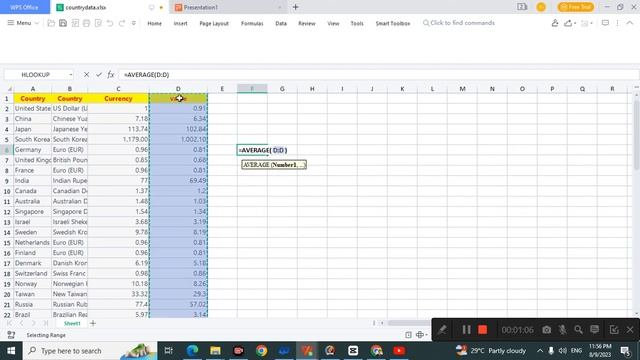The width and height of the screenshot is (640, 360).
Task: Select cell A4 containing Japan
Action: tap(33, 129)
